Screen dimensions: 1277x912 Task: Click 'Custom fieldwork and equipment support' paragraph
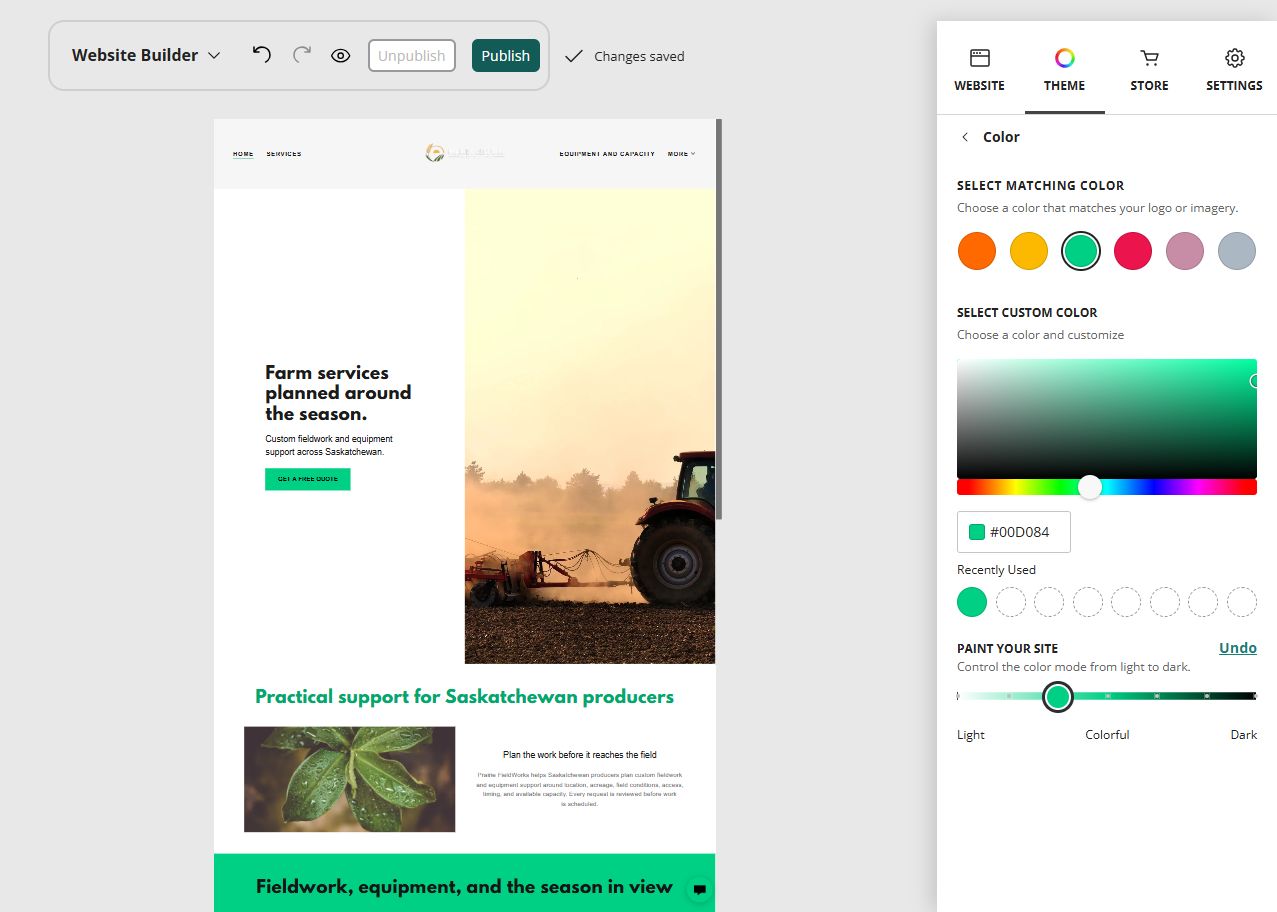click(329, 445)
